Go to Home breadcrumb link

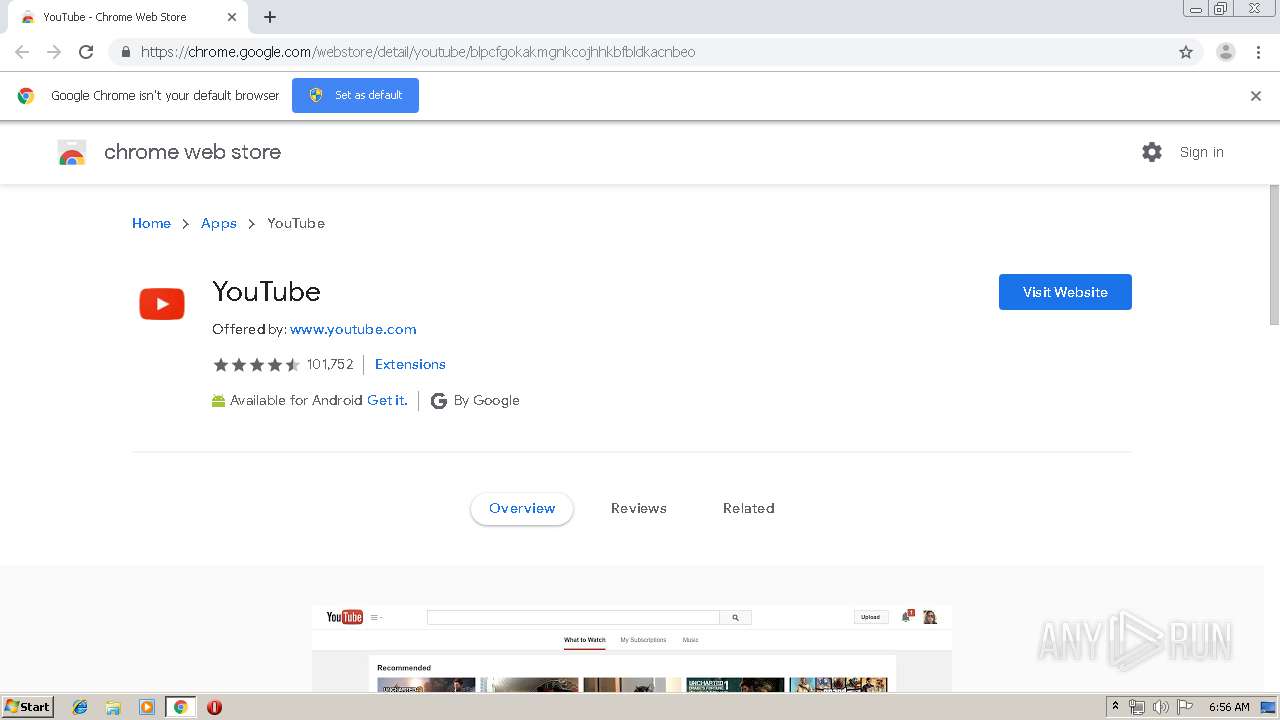(151, 223)
